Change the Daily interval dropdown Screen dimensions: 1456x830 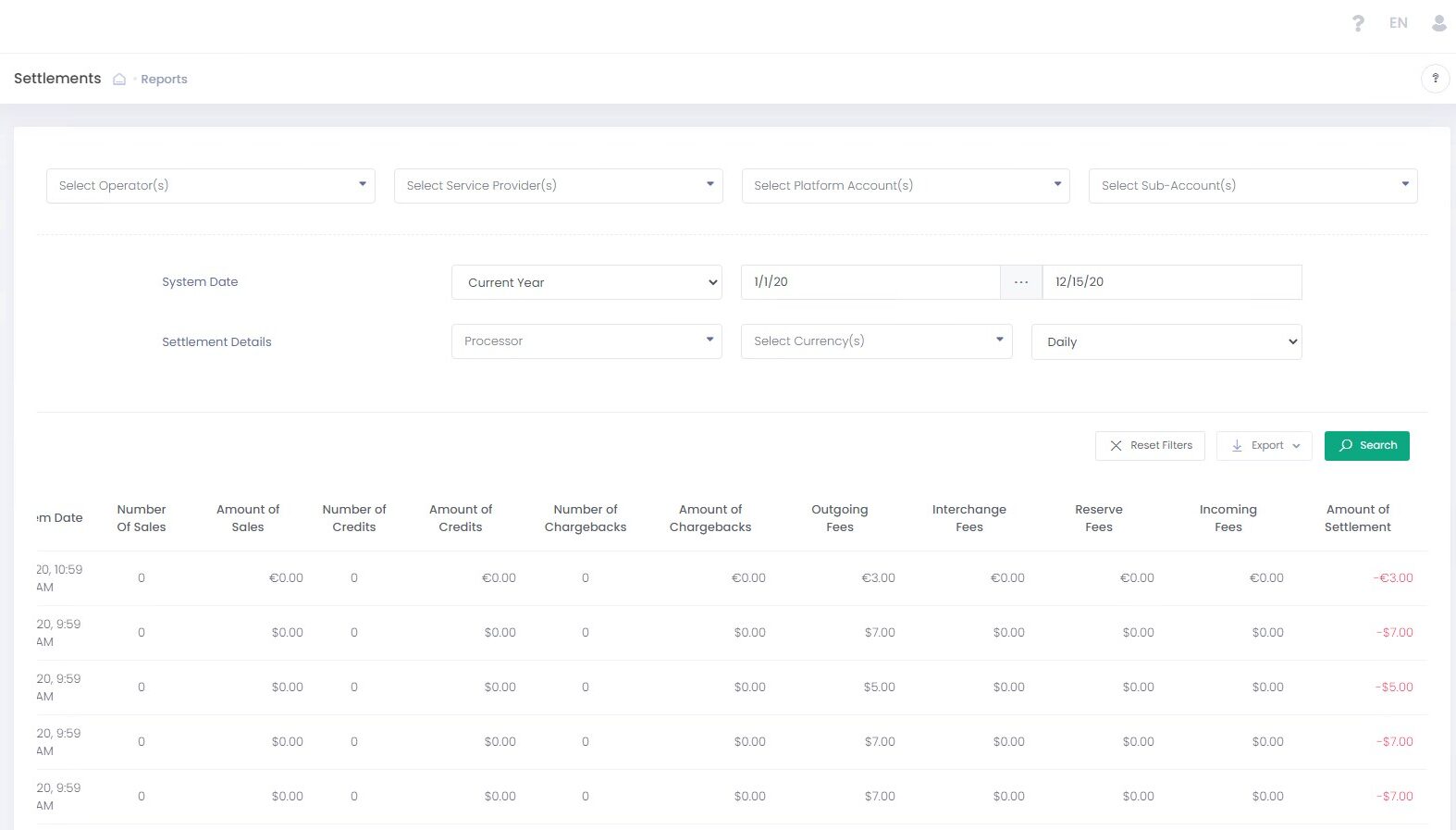(1166, 342)
